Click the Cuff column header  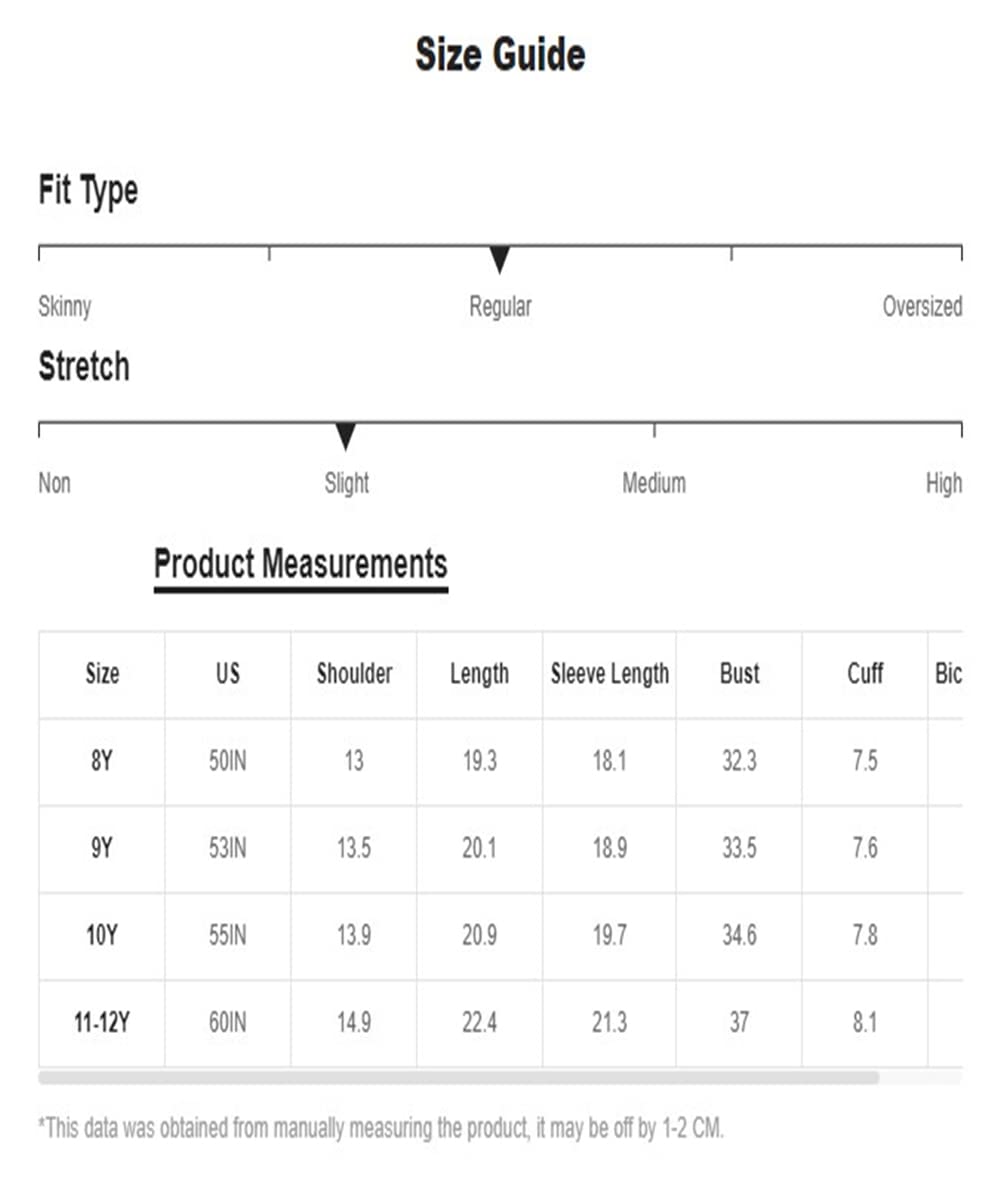(x=865, y=674)
